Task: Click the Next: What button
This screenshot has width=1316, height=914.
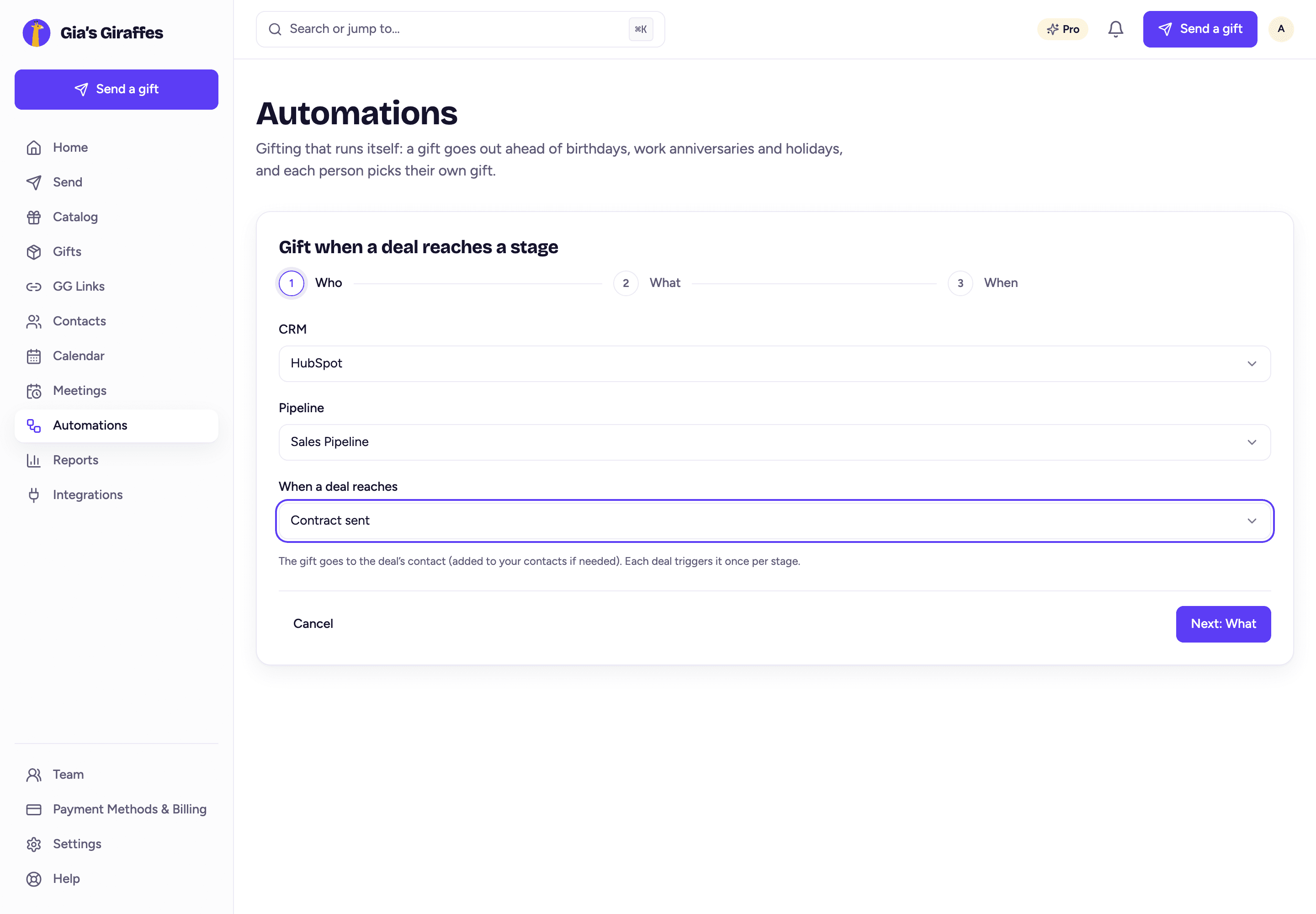Action: click(x=1223, y=624)
